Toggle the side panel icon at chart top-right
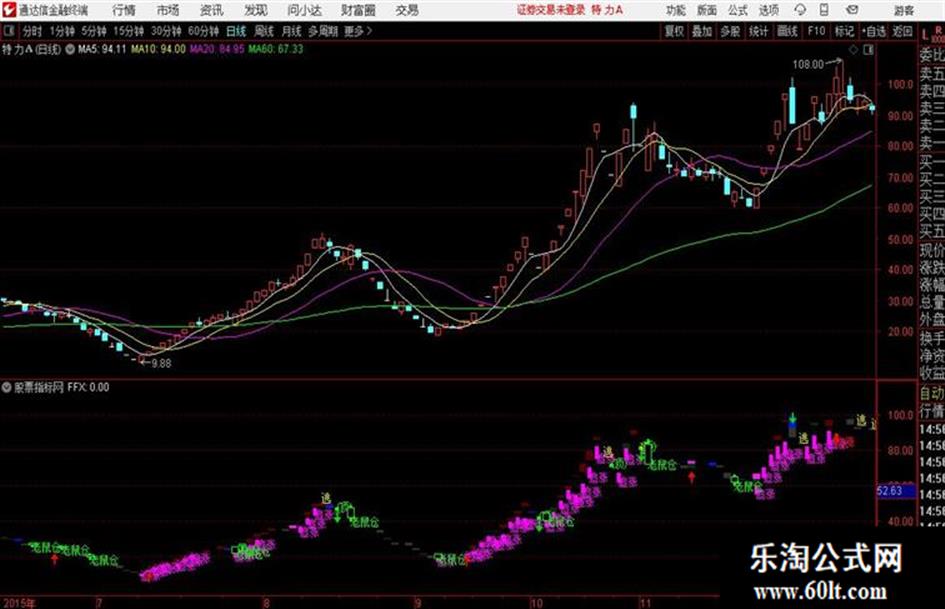Image resolution: width=945 pixels, height=609 pixels. [x=868, y=50]
